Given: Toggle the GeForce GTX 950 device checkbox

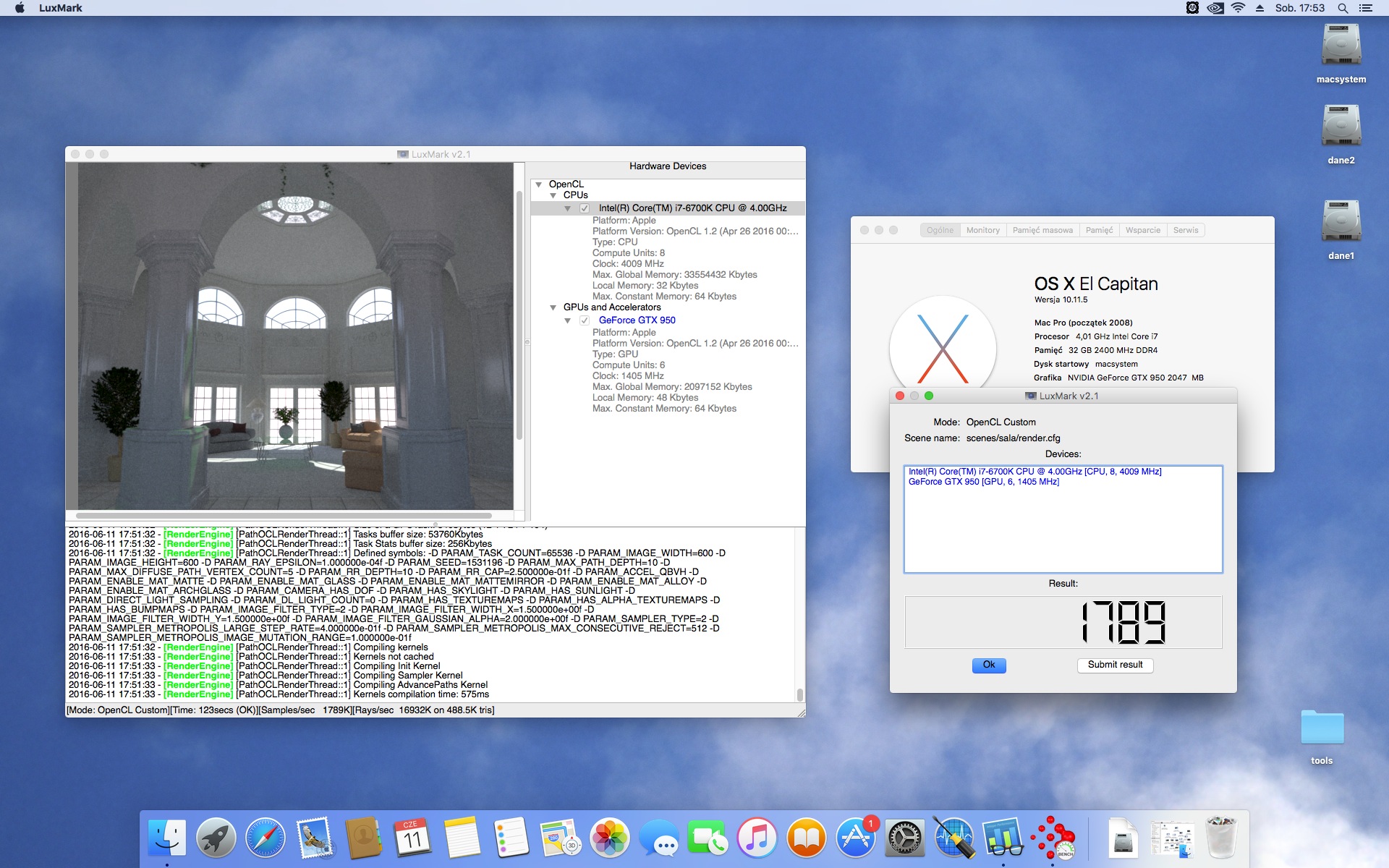Looking at the screenshot, I should (585, 320).
